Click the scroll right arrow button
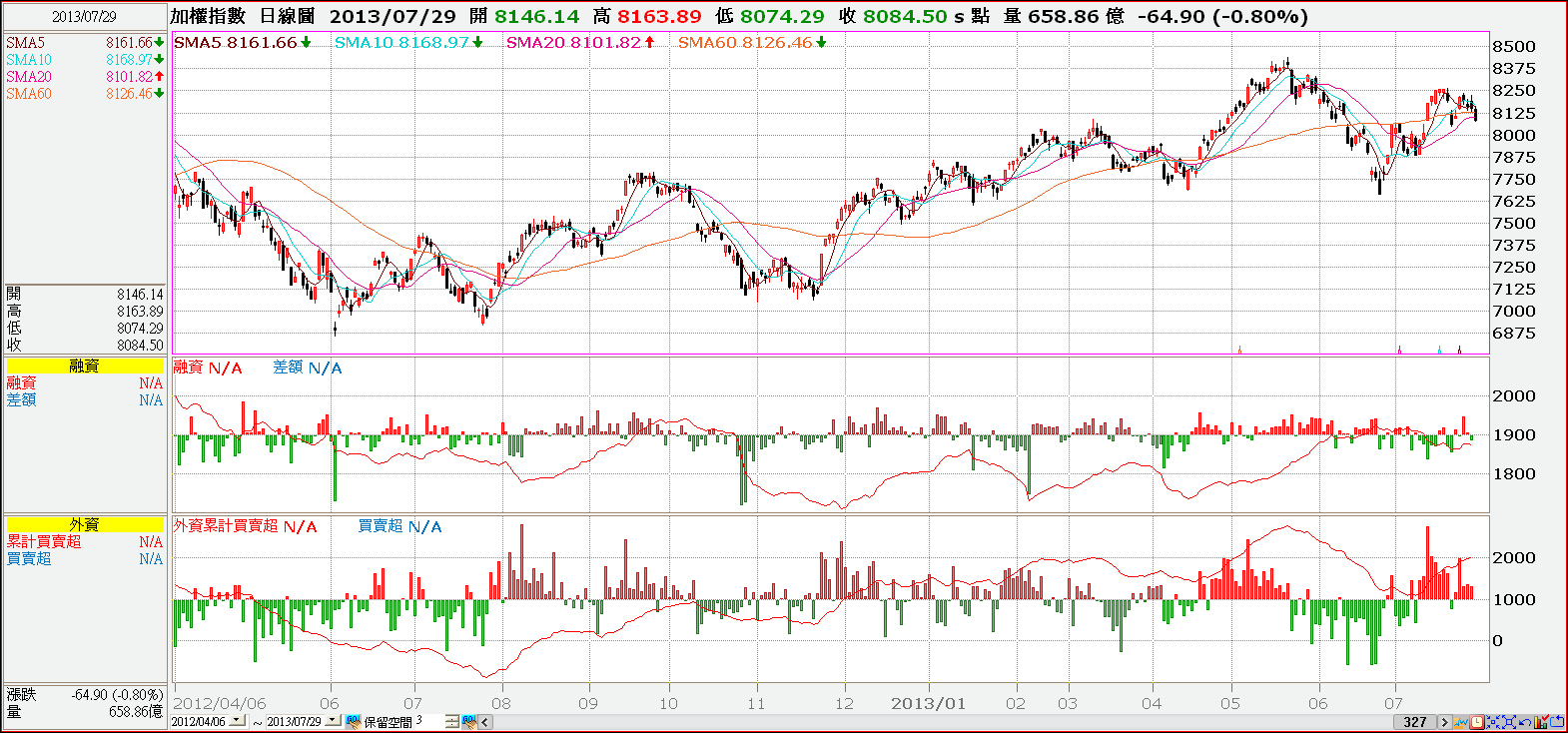 click(1444, 722)
